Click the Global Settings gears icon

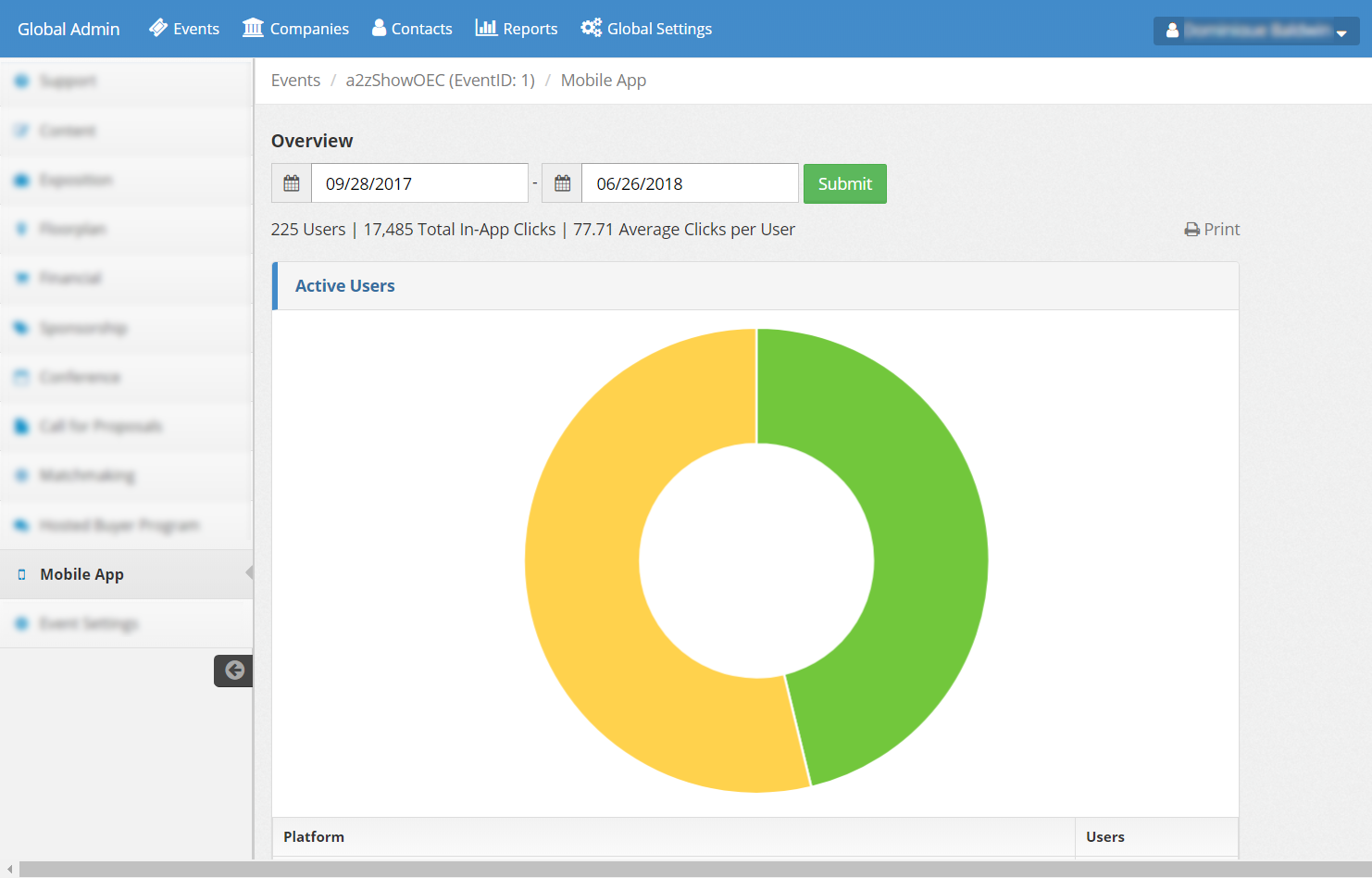point(591,28)
